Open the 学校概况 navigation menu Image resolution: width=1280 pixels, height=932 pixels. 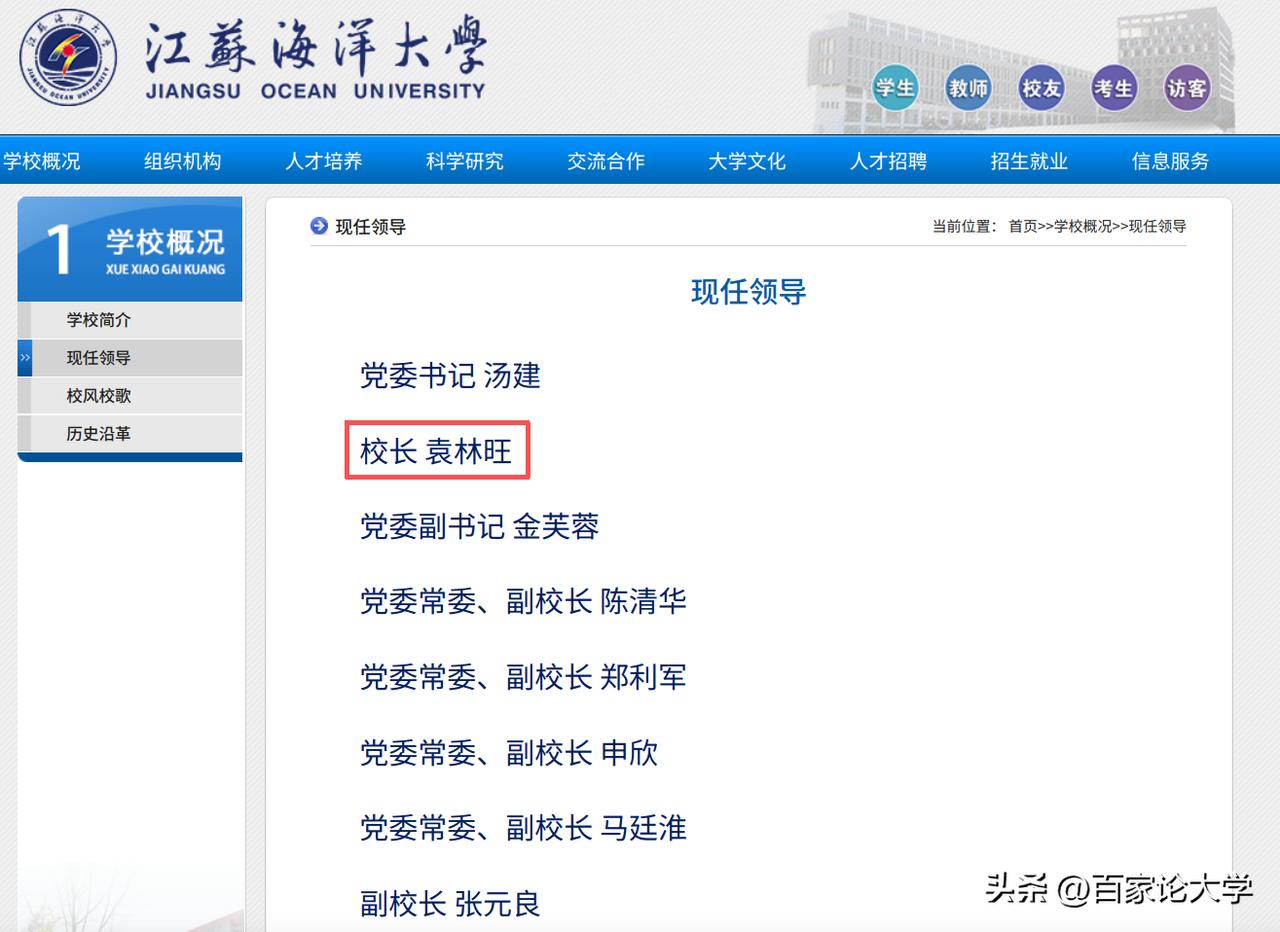[41, 161]
